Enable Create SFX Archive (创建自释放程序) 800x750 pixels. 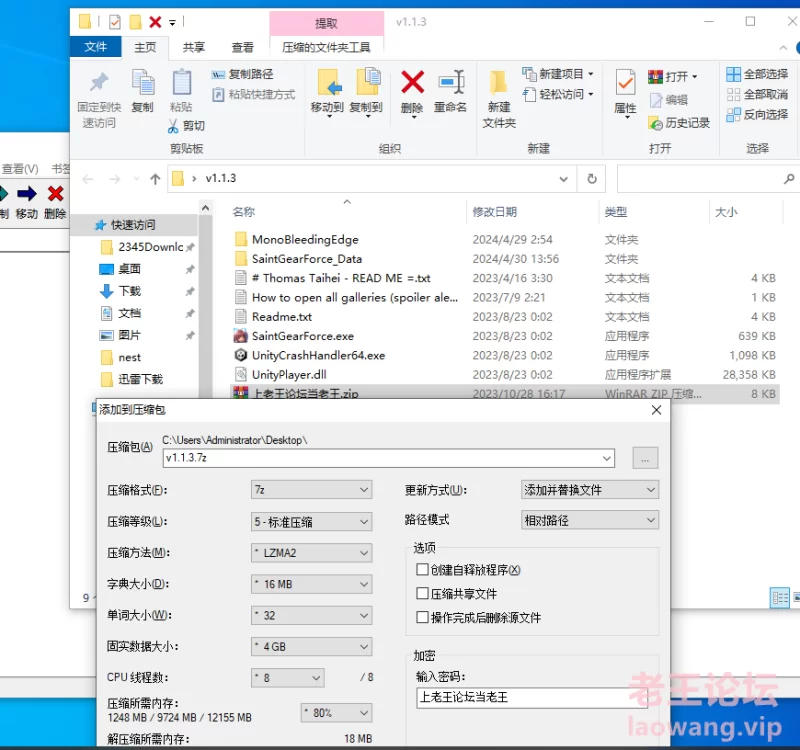tap(422, 569)
